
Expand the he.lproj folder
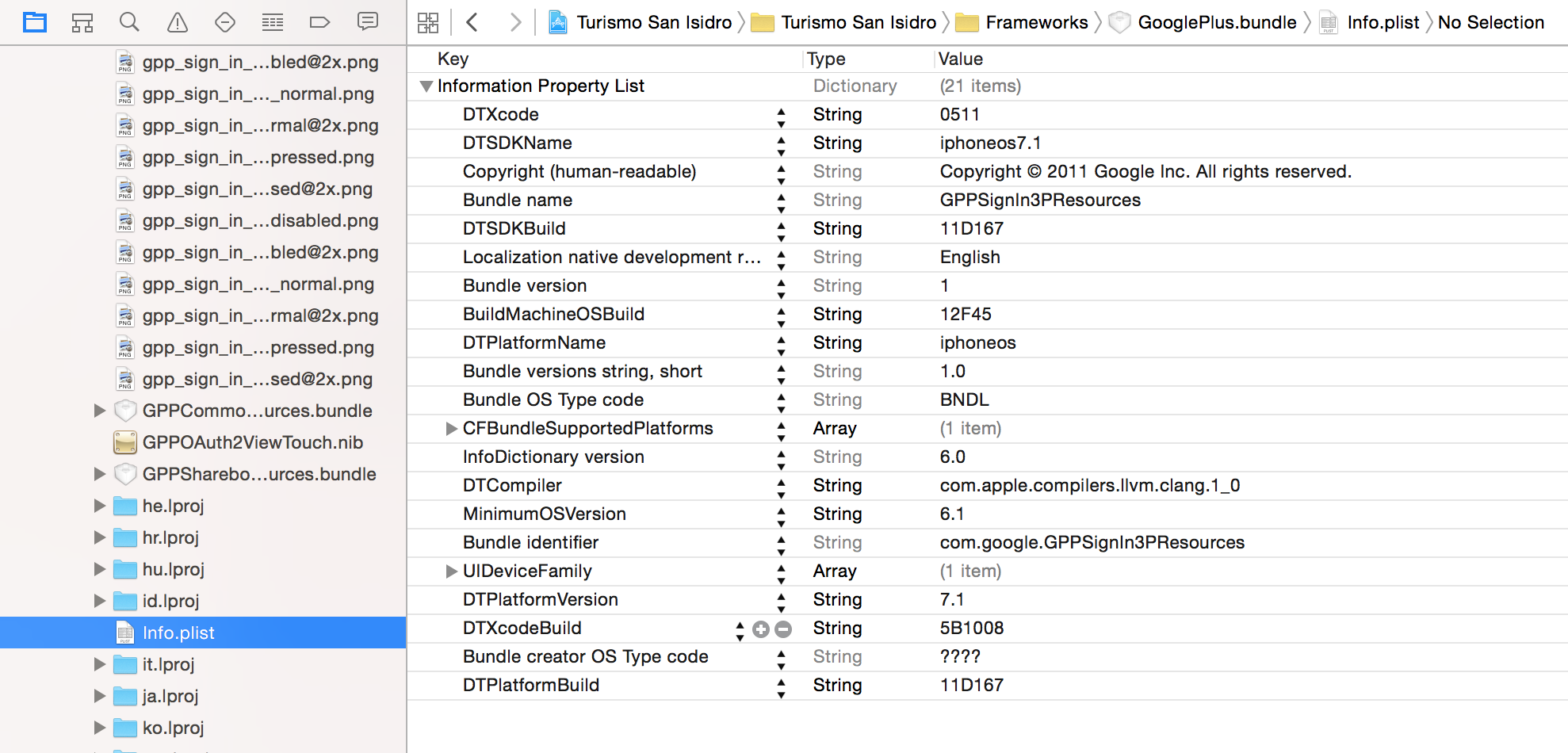[x=99, y=506]
